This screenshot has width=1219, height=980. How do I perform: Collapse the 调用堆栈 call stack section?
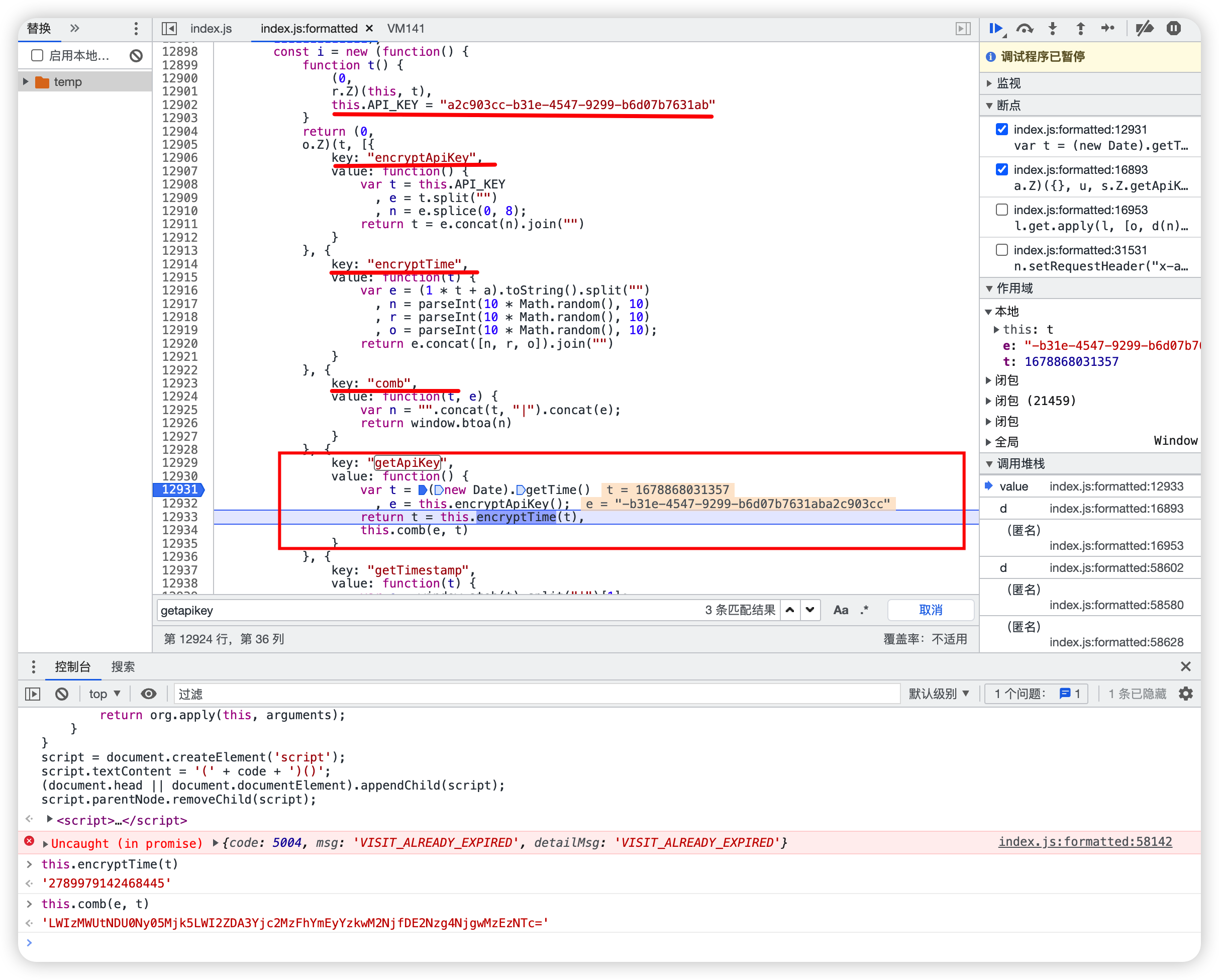(989, 464)
